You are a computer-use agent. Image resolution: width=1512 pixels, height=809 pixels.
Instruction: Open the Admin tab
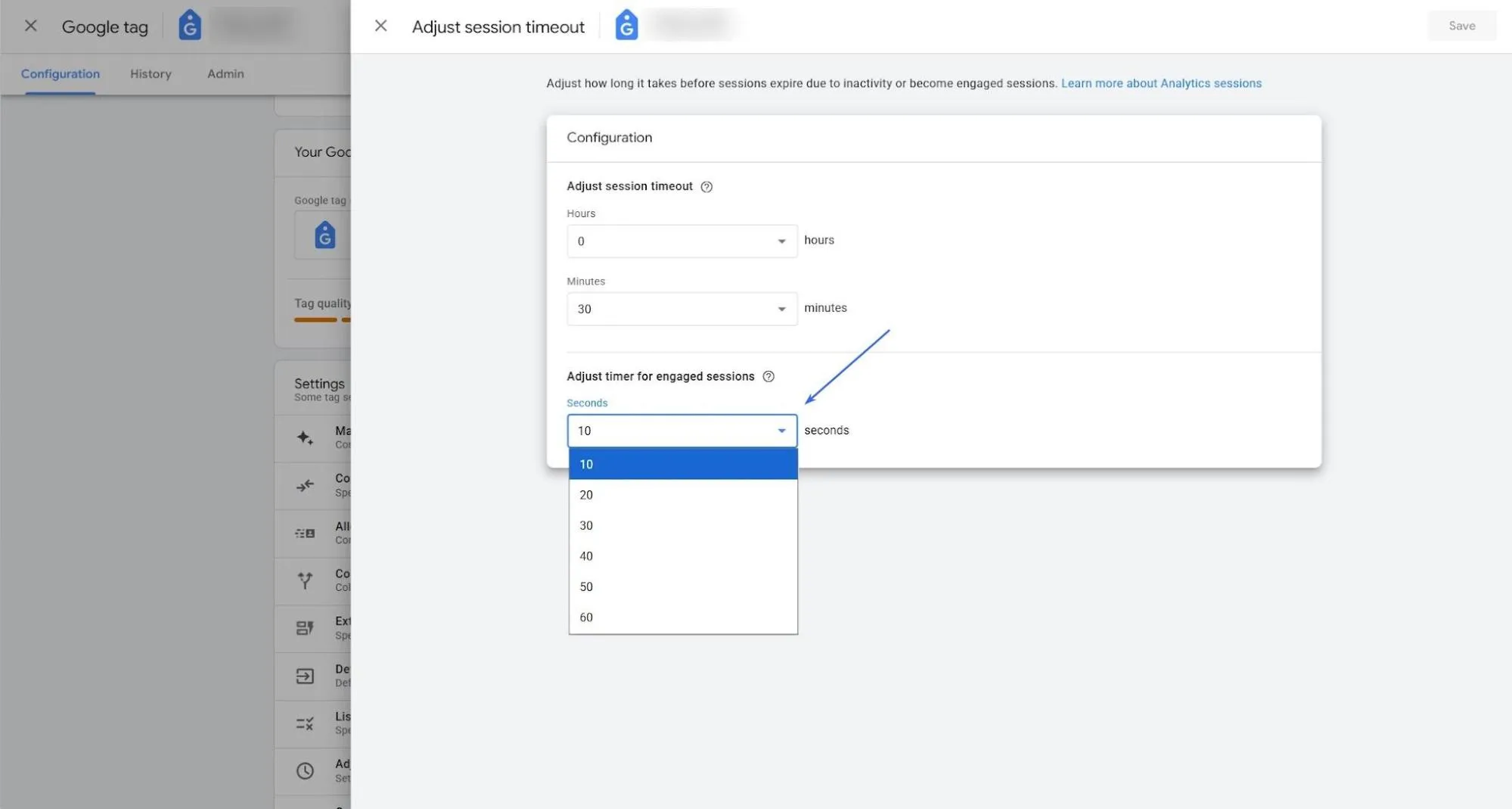[x=225, y=73]
